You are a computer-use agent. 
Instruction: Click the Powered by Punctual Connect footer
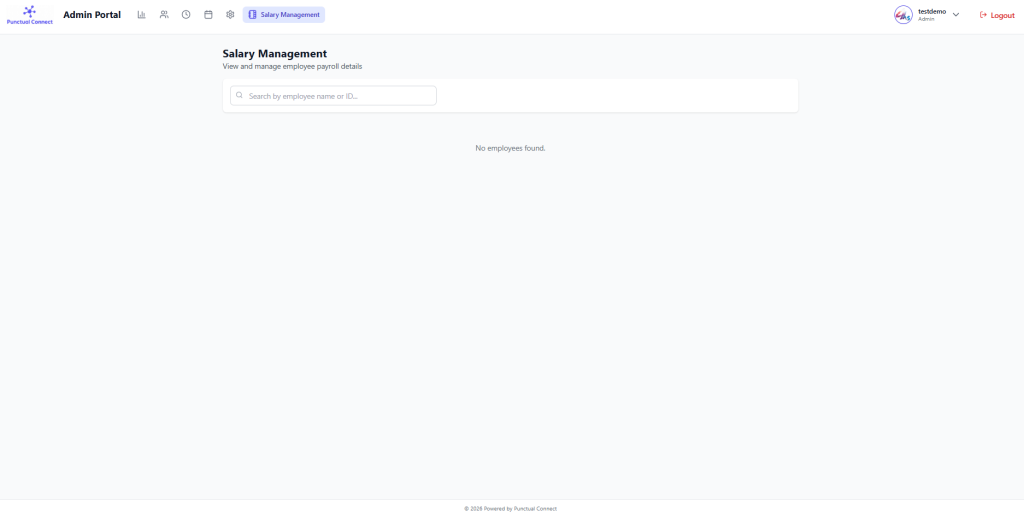click(511, 508)
